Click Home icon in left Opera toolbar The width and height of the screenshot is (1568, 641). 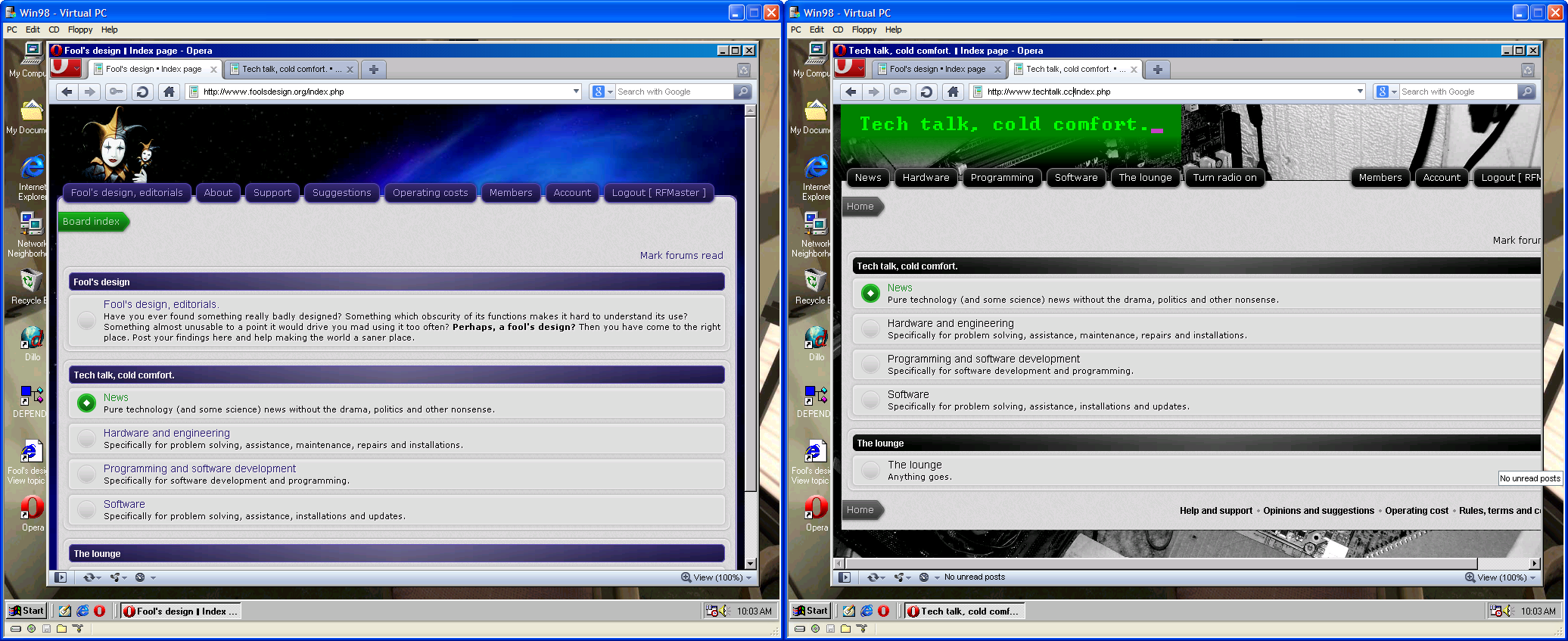(169, 92)
